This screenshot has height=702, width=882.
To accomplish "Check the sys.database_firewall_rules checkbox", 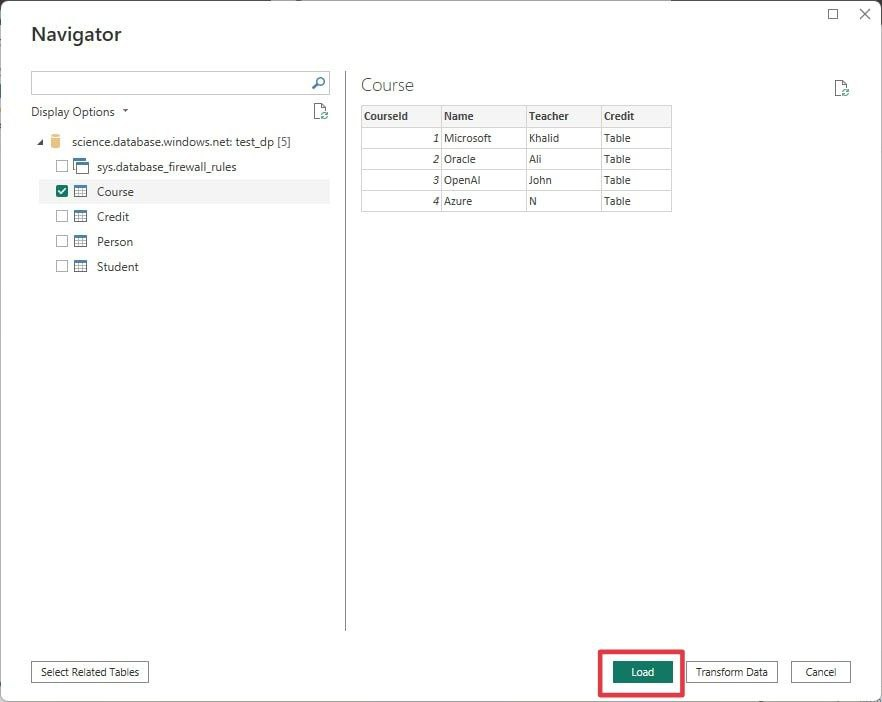I will (62, 166).
